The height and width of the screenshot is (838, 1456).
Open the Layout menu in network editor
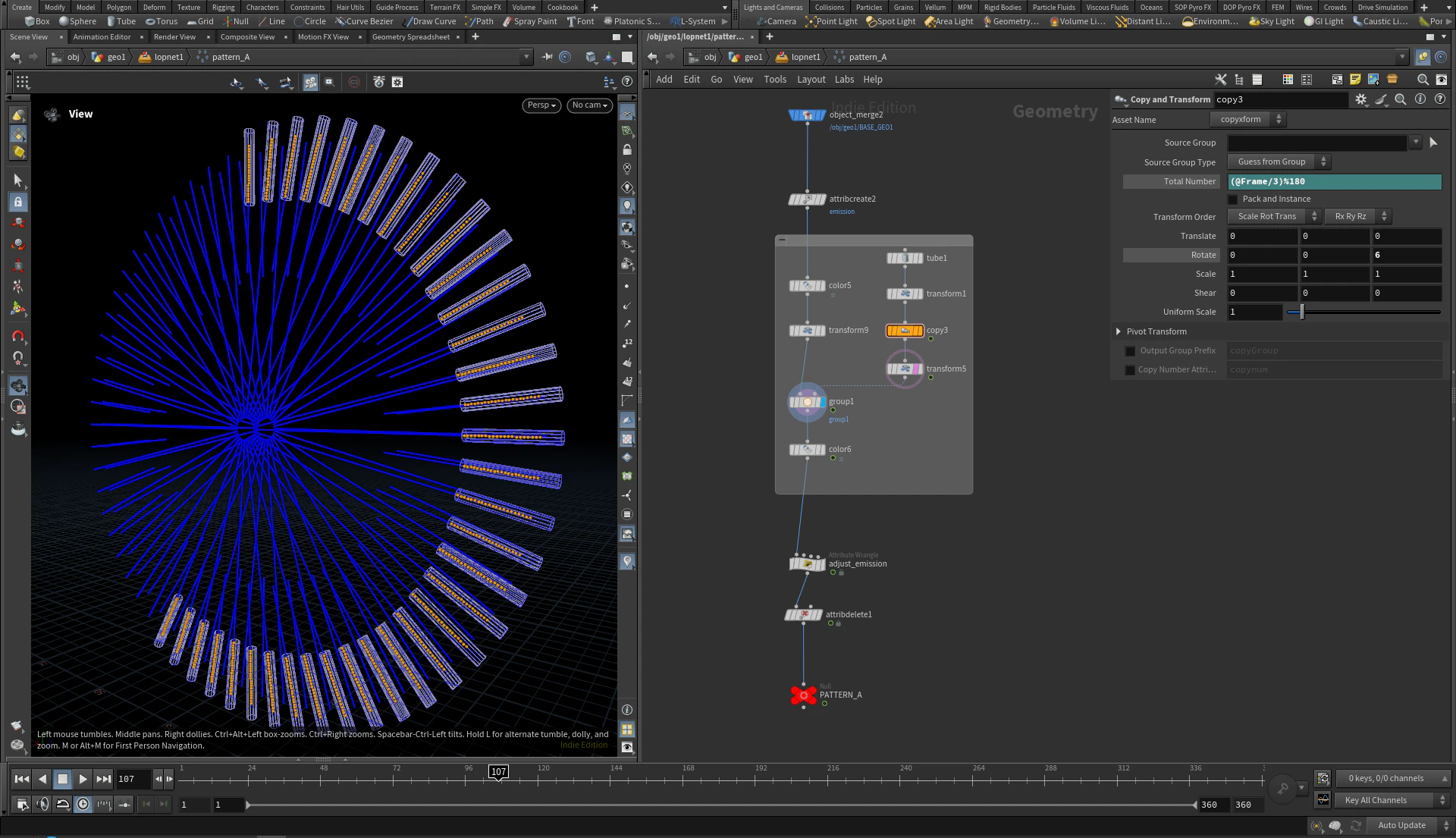[x=811, y=80]
